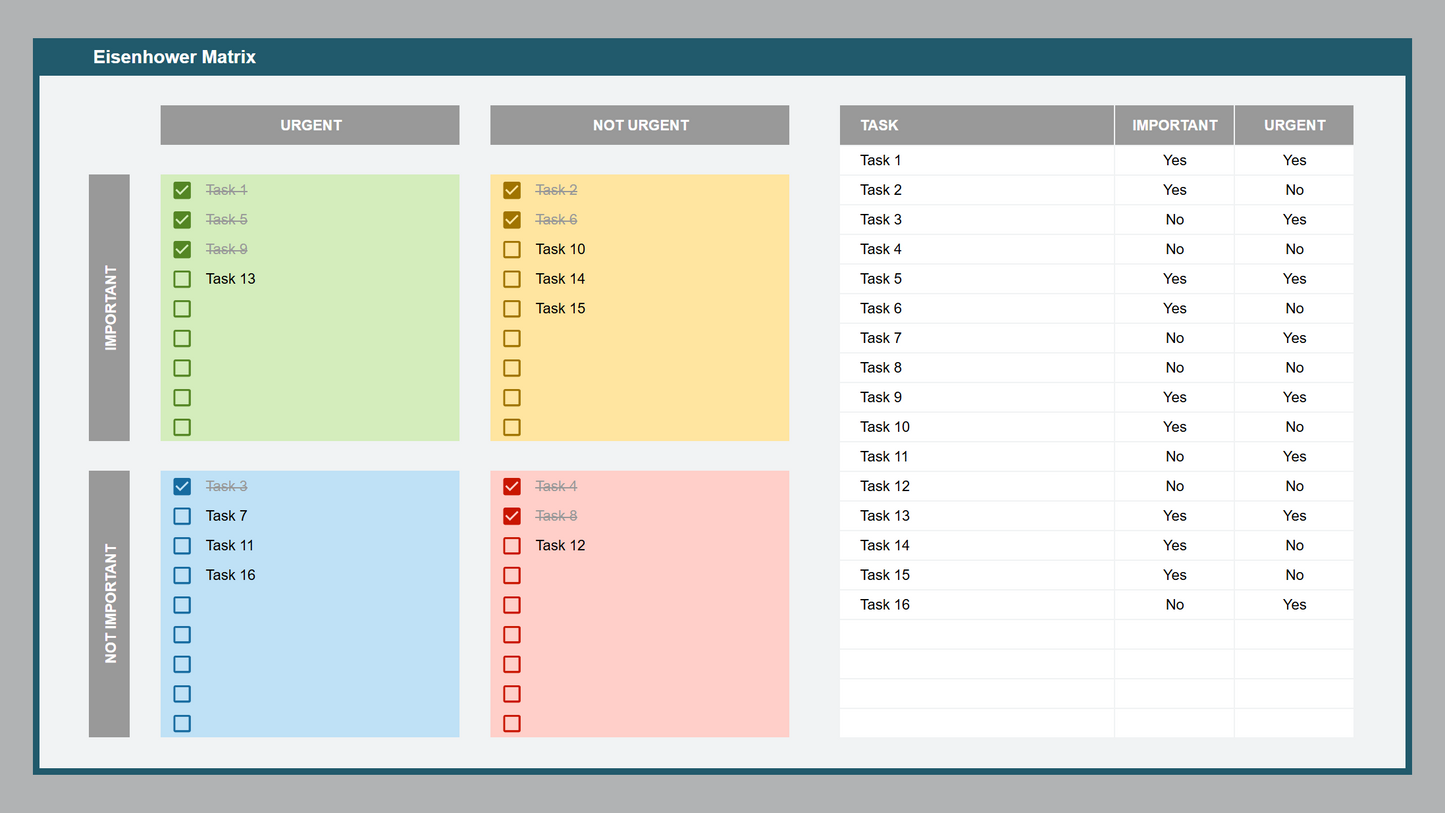This screenshot has width=1445, height=813.
Task: Check the box next to Task 13
Action: tap(182, 279)
